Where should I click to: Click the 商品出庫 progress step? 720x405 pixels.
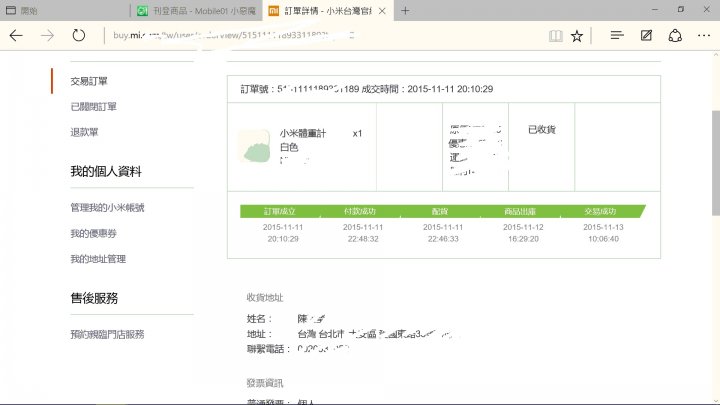pos(520,211)
